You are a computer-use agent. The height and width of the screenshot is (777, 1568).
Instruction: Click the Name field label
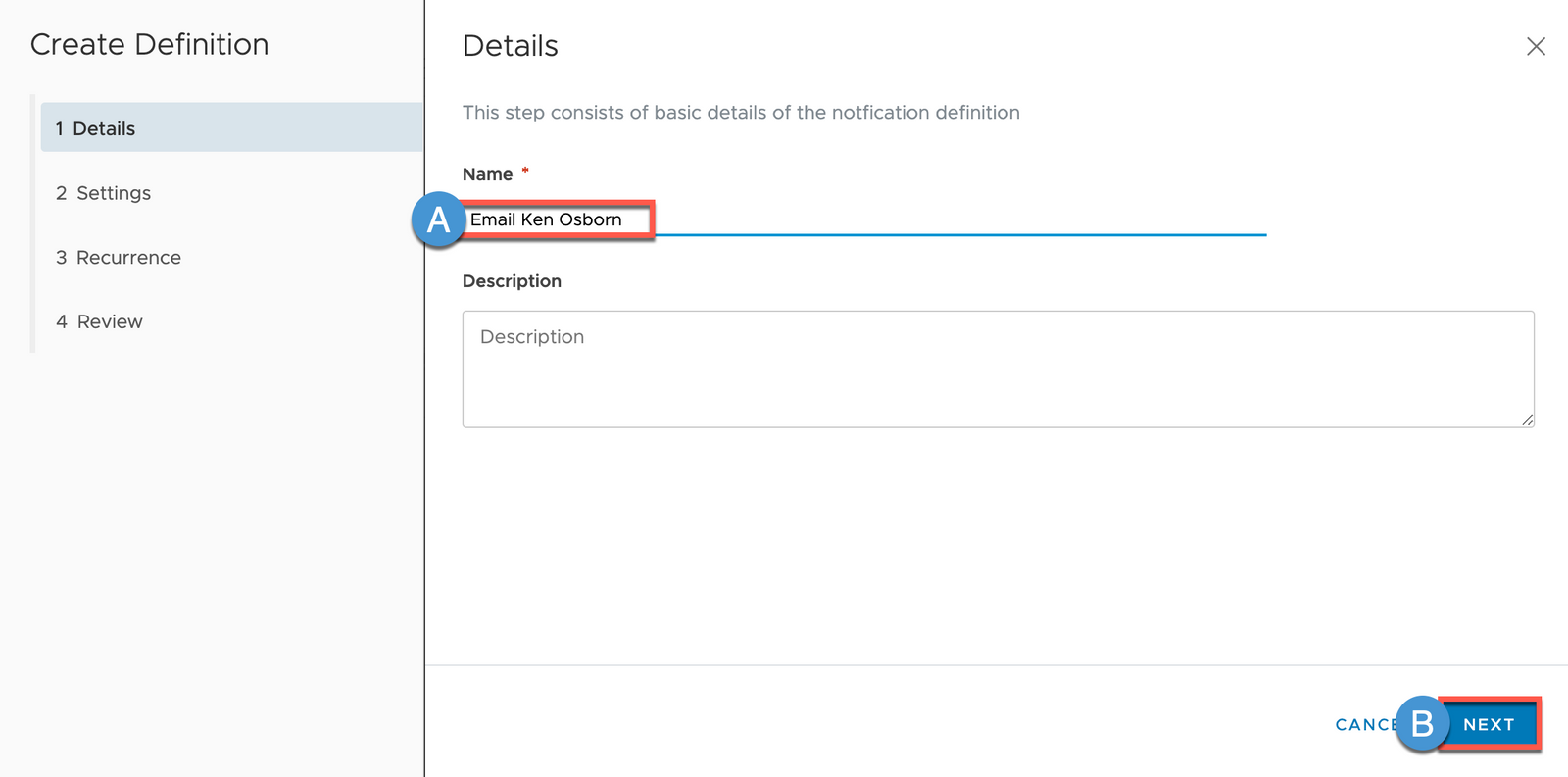click(x=487, y=174)
